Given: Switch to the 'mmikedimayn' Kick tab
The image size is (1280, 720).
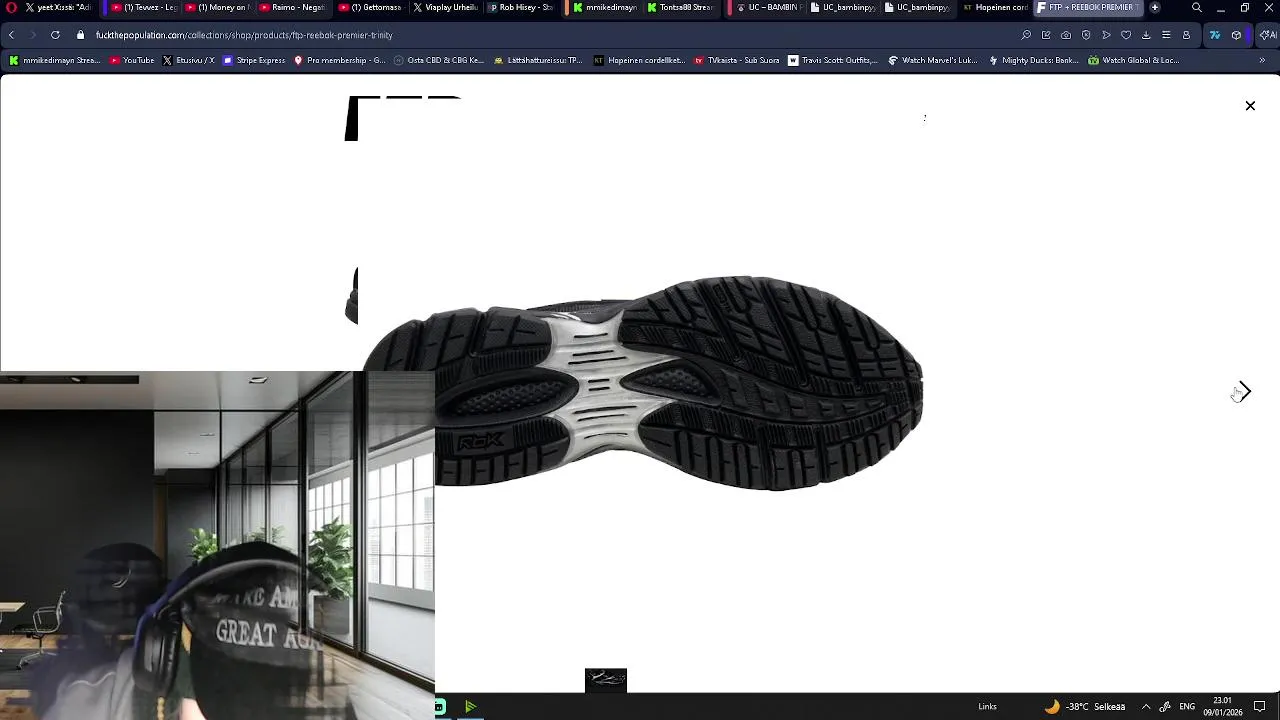Looking at the screenshot, I should [x=605, y=7].
